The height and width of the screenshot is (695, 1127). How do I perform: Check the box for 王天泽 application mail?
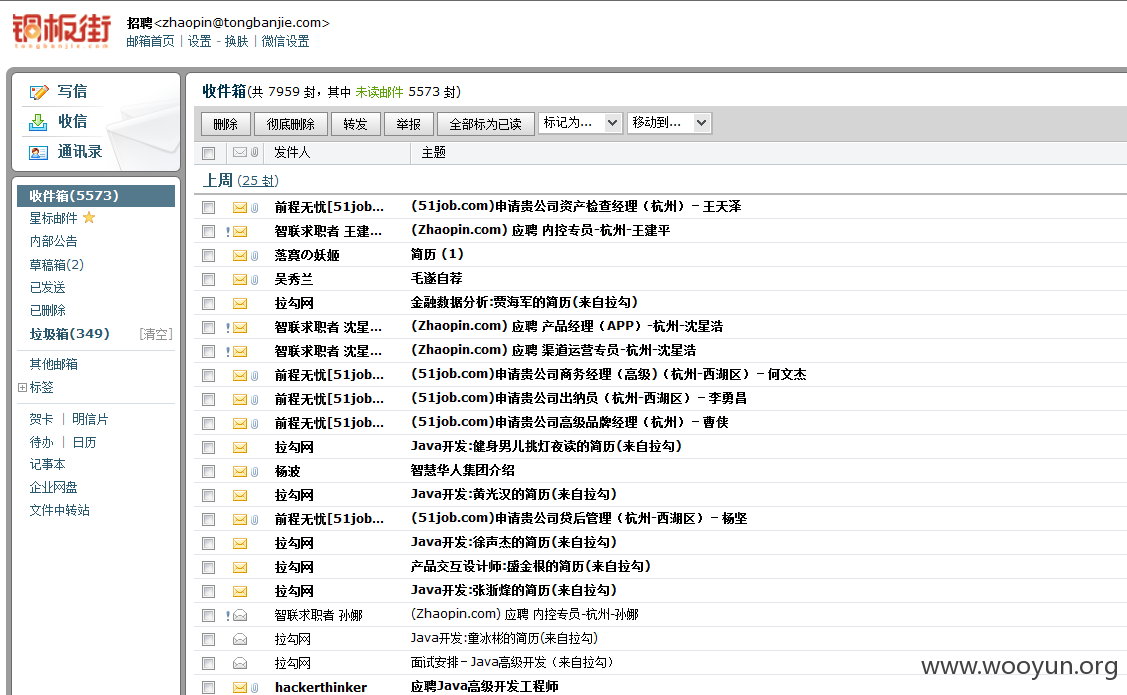click(x=208, y=208)
